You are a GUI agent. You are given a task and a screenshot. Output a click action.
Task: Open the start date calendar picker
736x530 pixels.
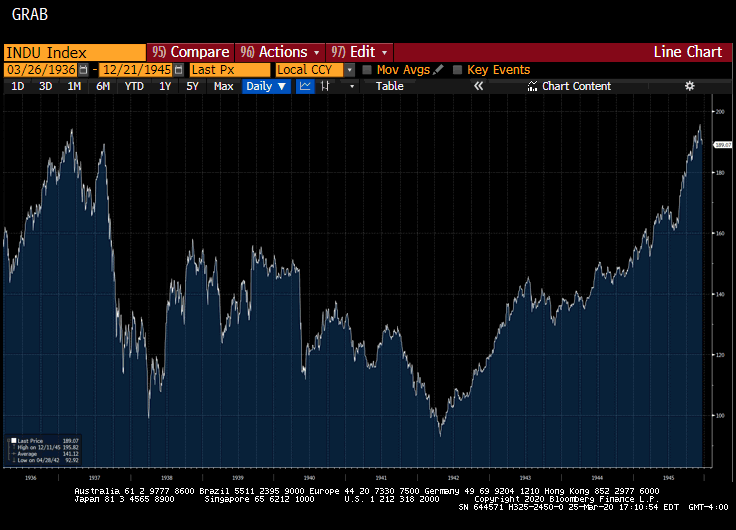click(83, 70)
